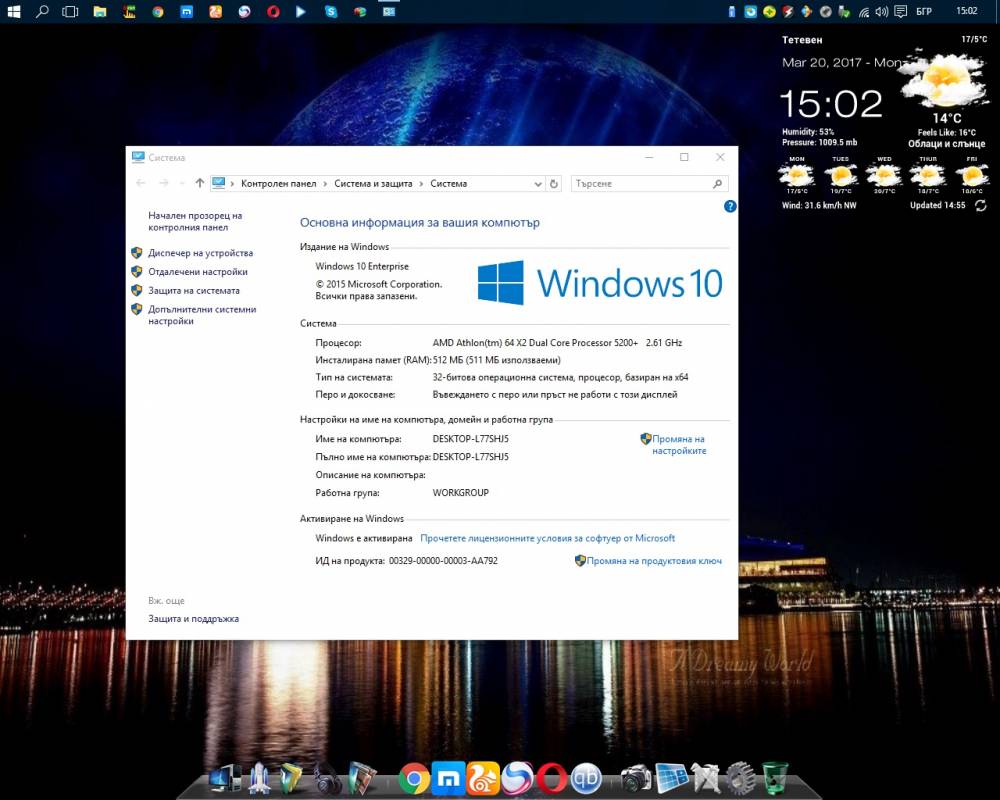Refresh the System address bar

click(x=554, y=184)
